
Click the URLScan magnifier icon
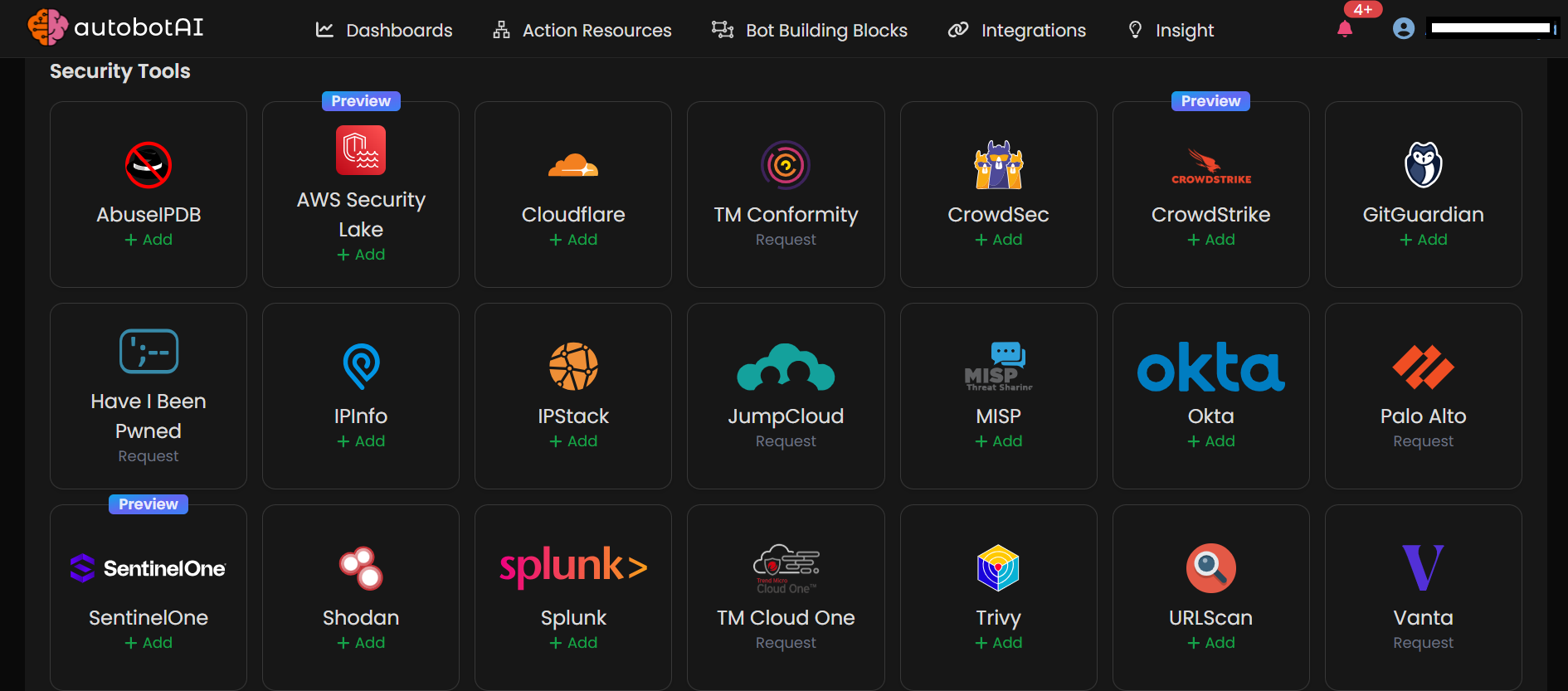pyautogui.click(x=1211, y=568)
